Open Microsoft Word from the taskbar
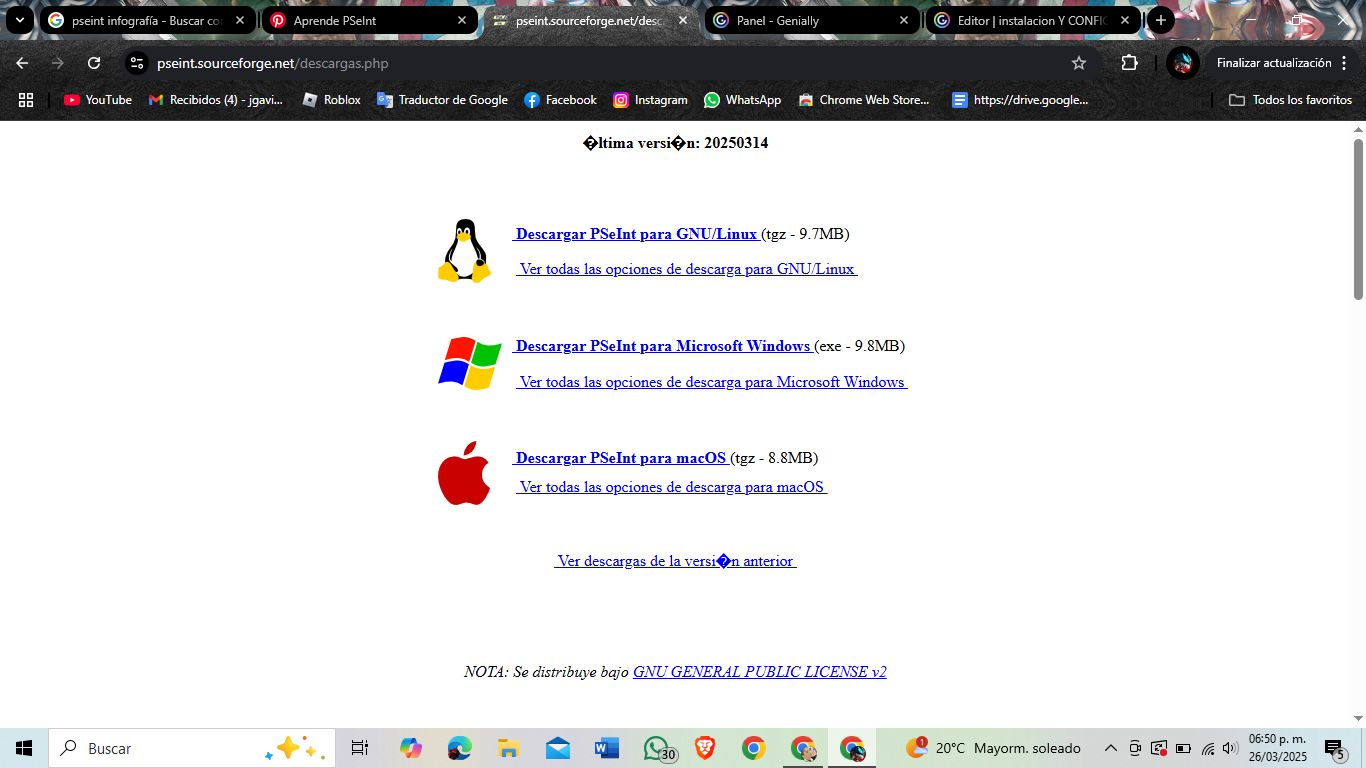This screenshot has width=1366, height=768. point(606,747)
